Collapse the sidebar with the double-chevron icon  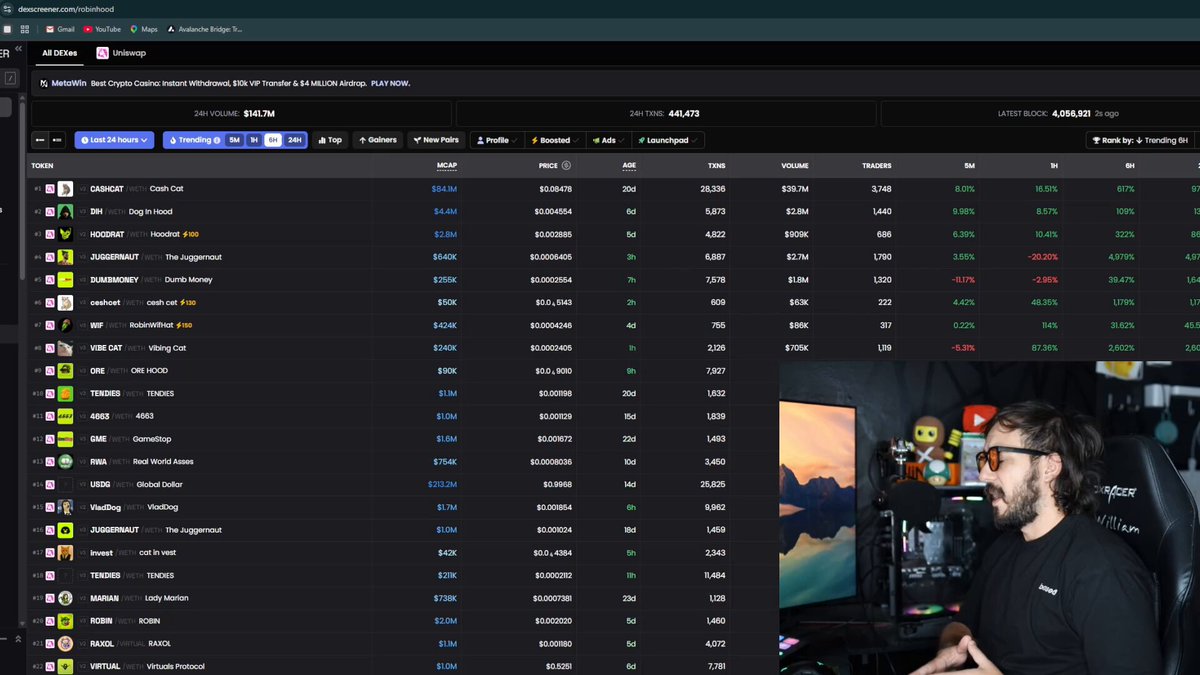click(18, 49)
